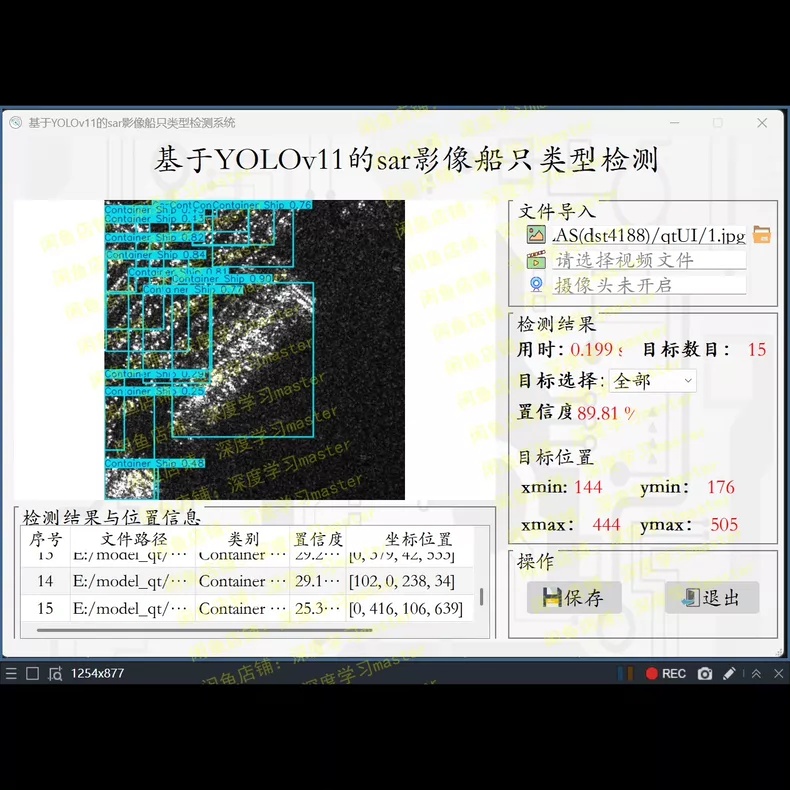Click the confidence value 89.81 %
The width and height of the screenshot is (790, 790).
606,413
